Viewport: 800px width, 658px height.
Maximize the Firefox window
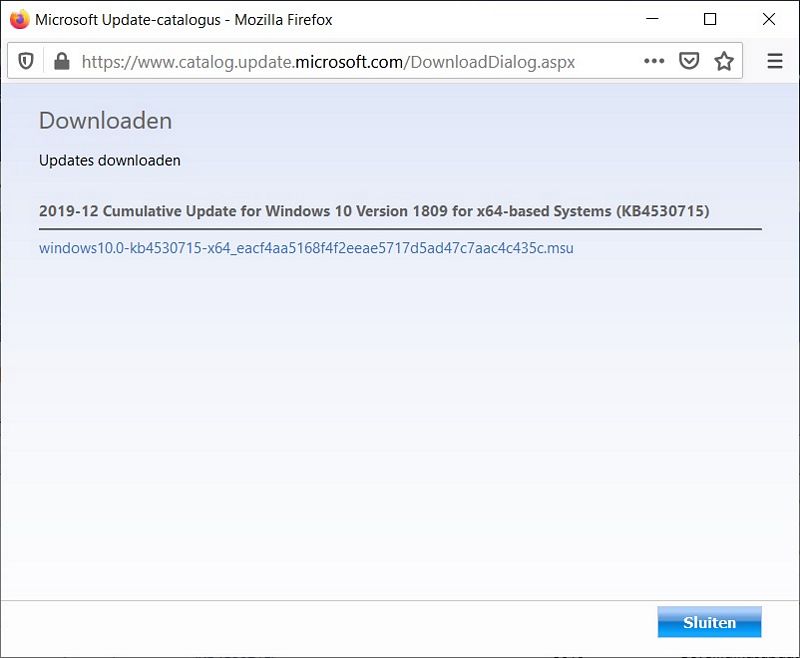[x=710, y=19]
